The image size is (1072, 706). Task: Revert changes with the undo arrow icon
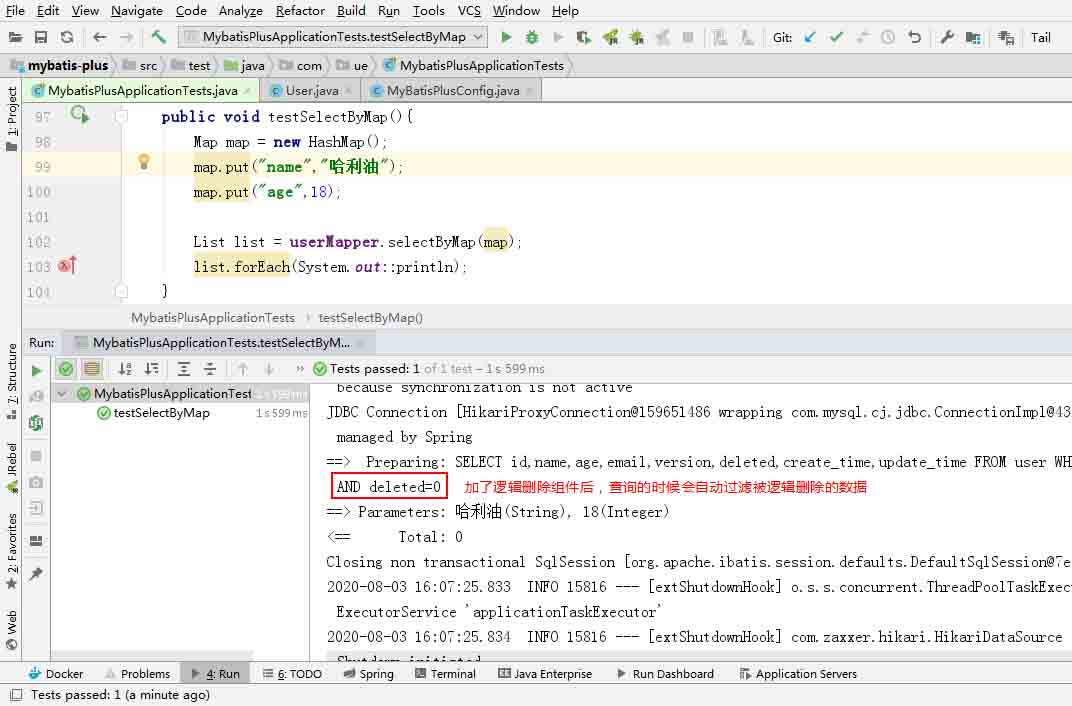click(914, 37)
